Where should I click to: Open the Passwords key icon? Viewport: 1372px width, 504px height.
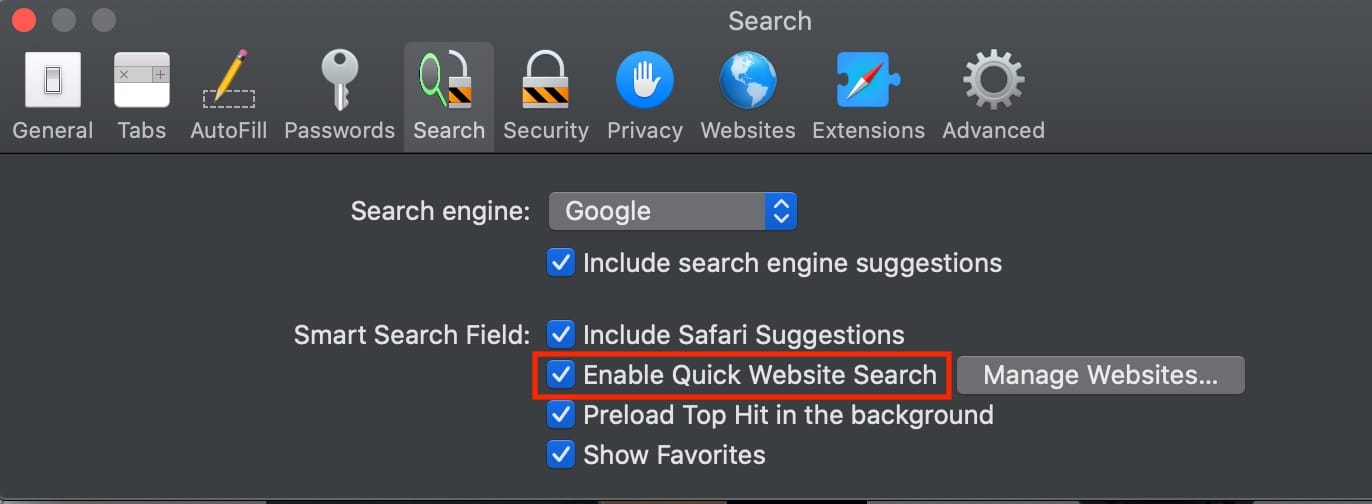click(339, 81)
